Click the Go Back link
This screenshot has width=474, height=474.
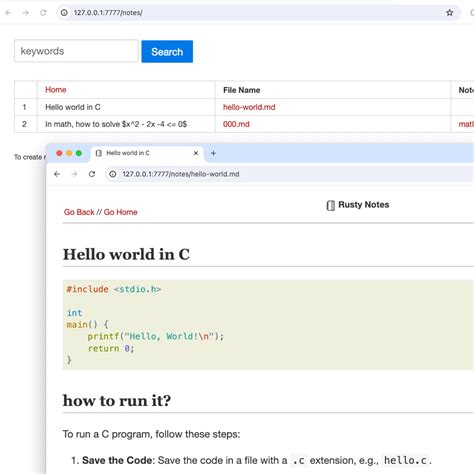[79, 212]
